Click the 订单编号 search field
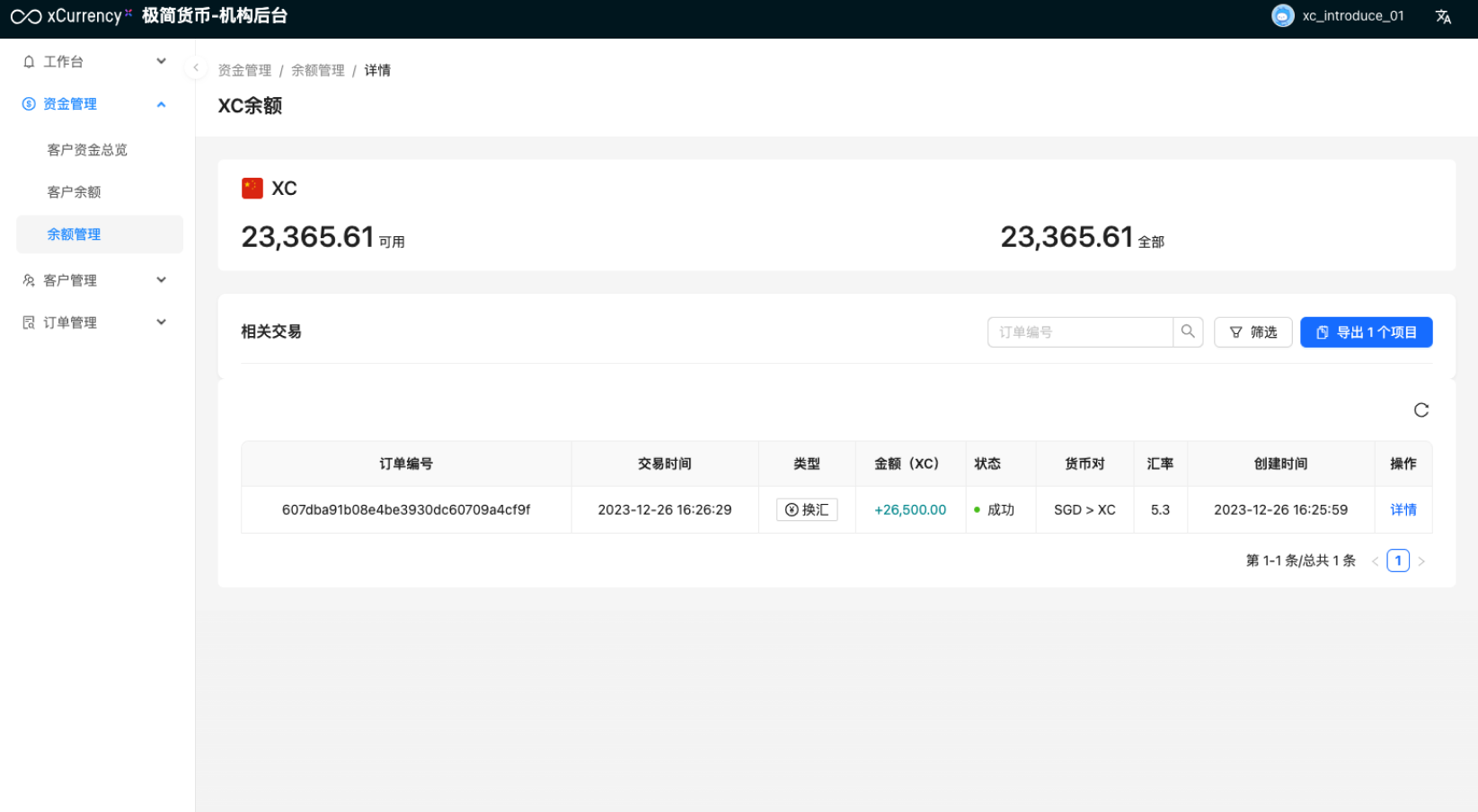The height and width of the screenshot is (812, 1478). tap(1080, 332)
